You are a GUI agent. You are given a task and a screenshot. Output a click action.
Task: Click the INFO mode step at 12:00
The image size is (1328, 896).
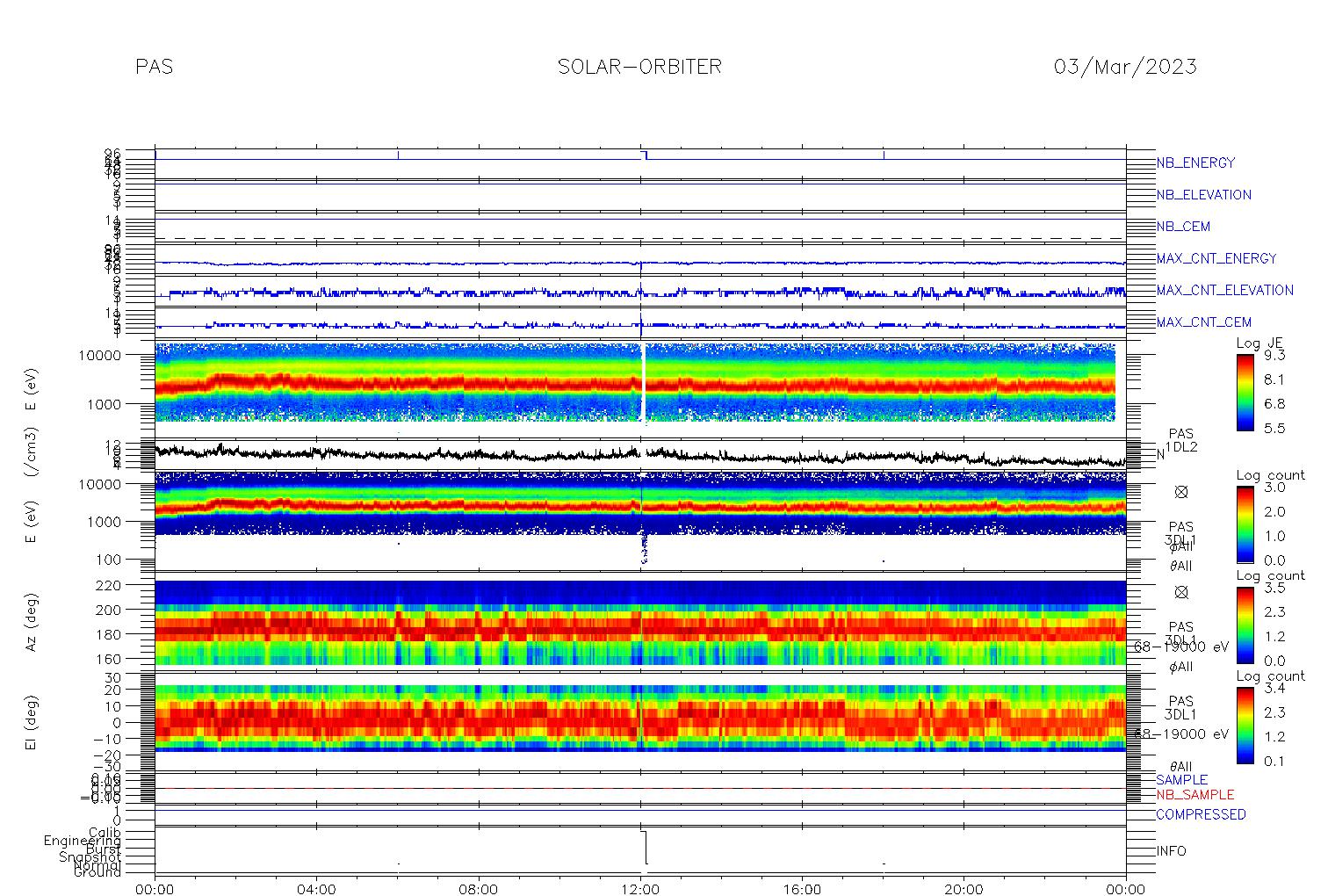645,848
